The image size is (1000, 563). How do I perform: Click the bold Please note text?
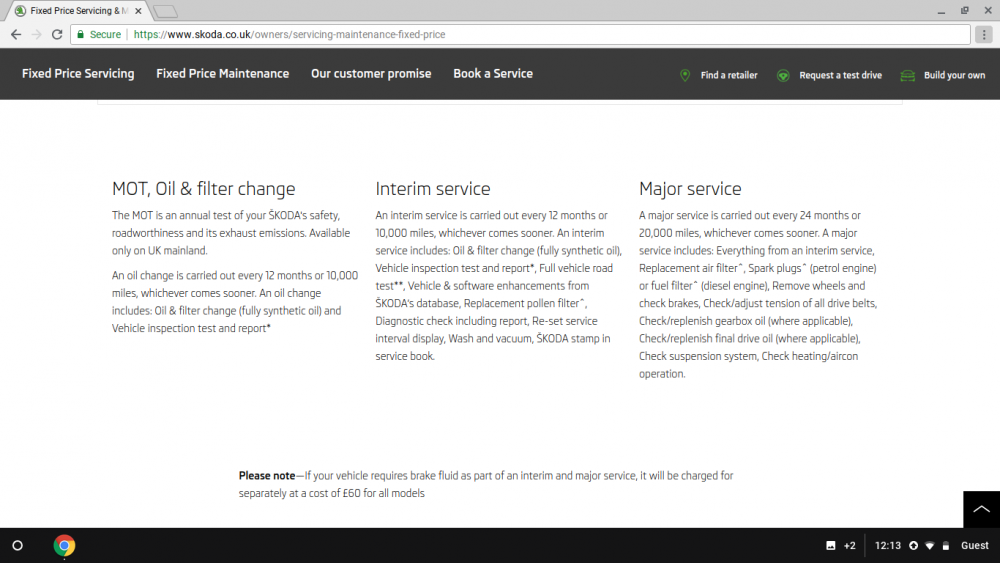point(267,476)
